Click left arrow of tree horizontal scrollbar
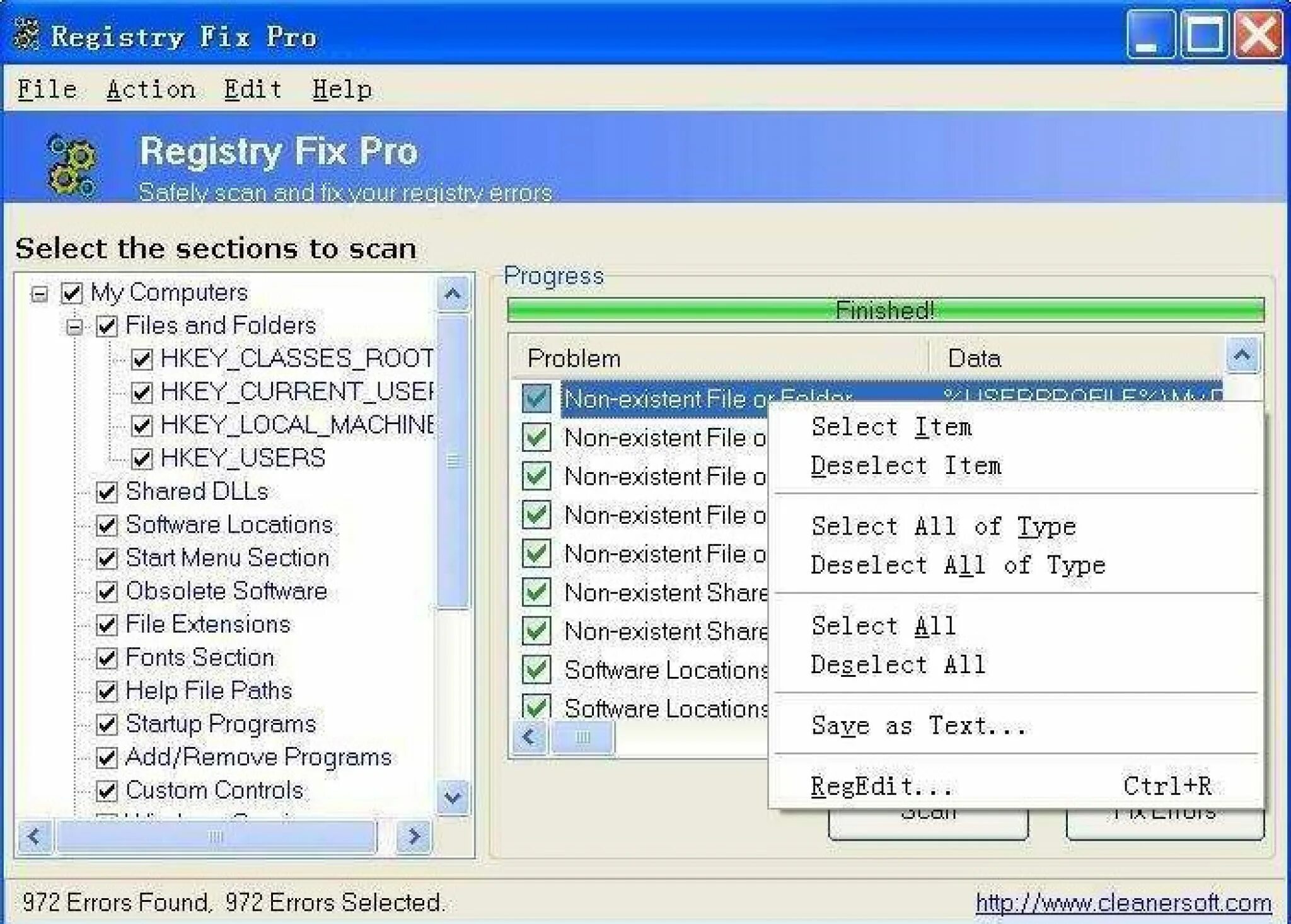1291x924 pixels. pyautogui.click(x=35, y=837)
